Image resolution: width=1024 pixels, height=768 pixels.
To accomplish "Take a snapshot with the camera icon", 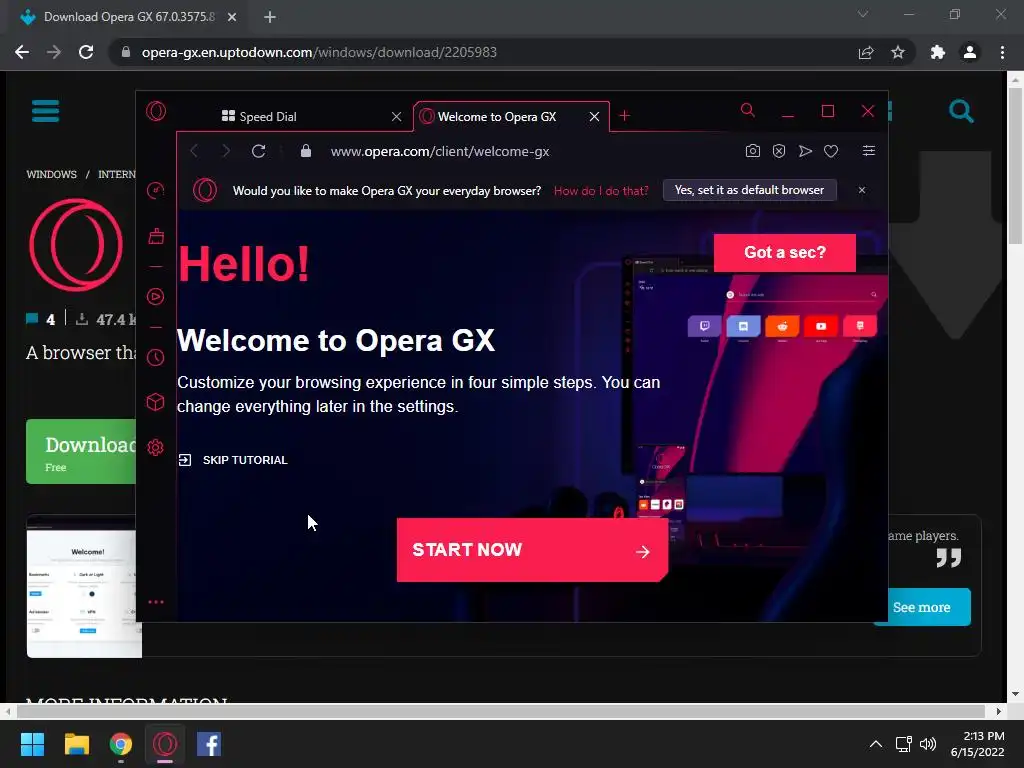I will point(752,152).
